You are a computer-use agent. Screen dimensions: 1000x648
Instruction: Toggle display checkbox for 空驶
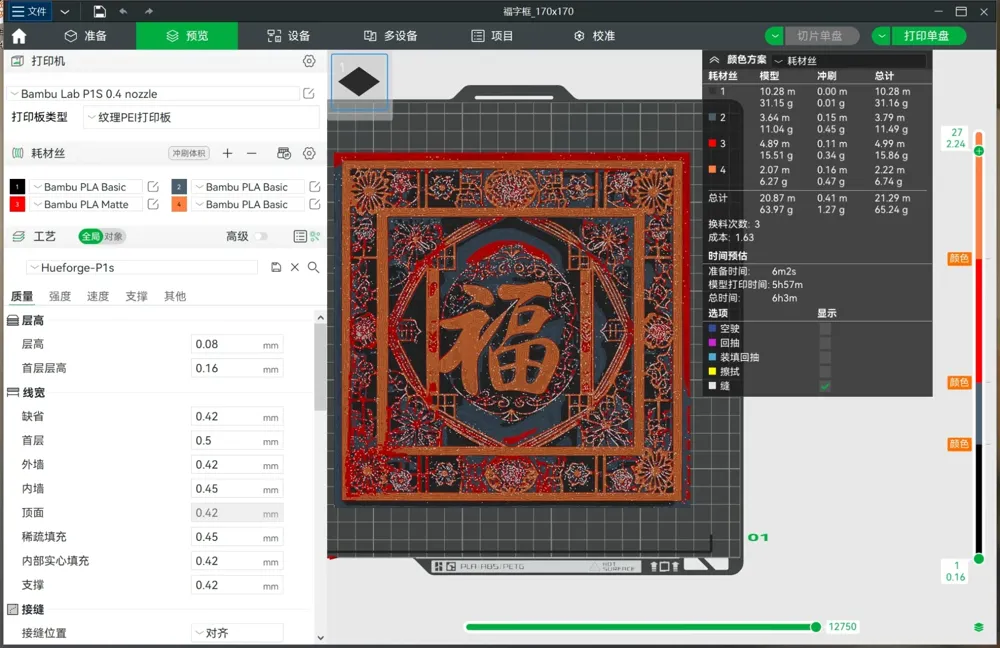click(x=825, y=329)
